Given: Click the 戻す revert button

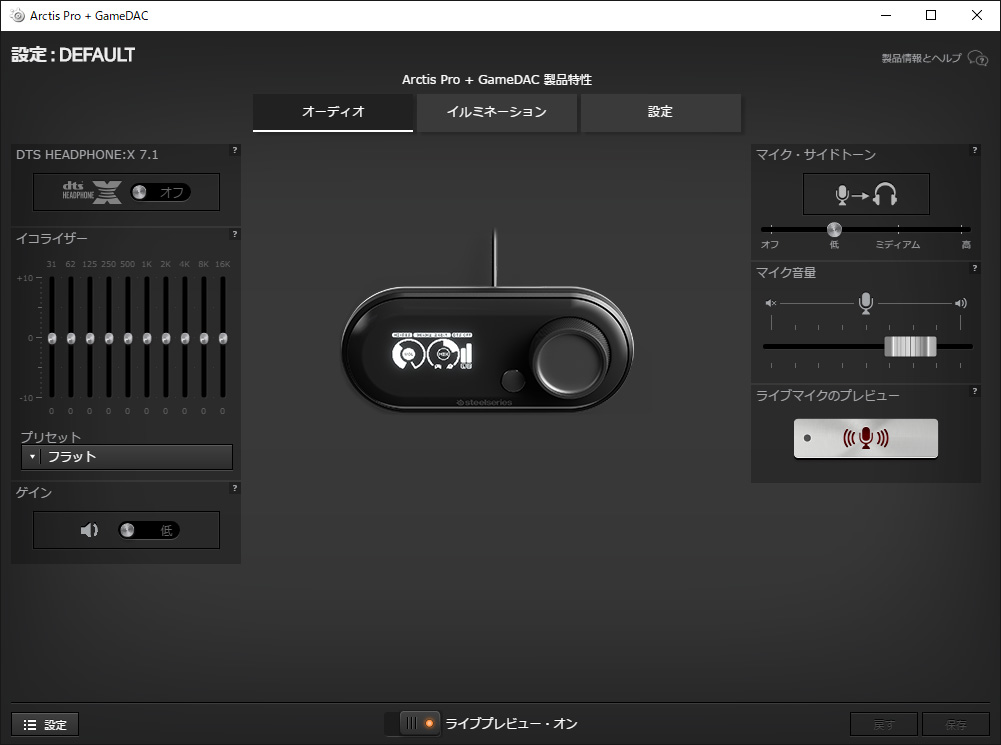Looking at the screenshot, I should [883, 724].
